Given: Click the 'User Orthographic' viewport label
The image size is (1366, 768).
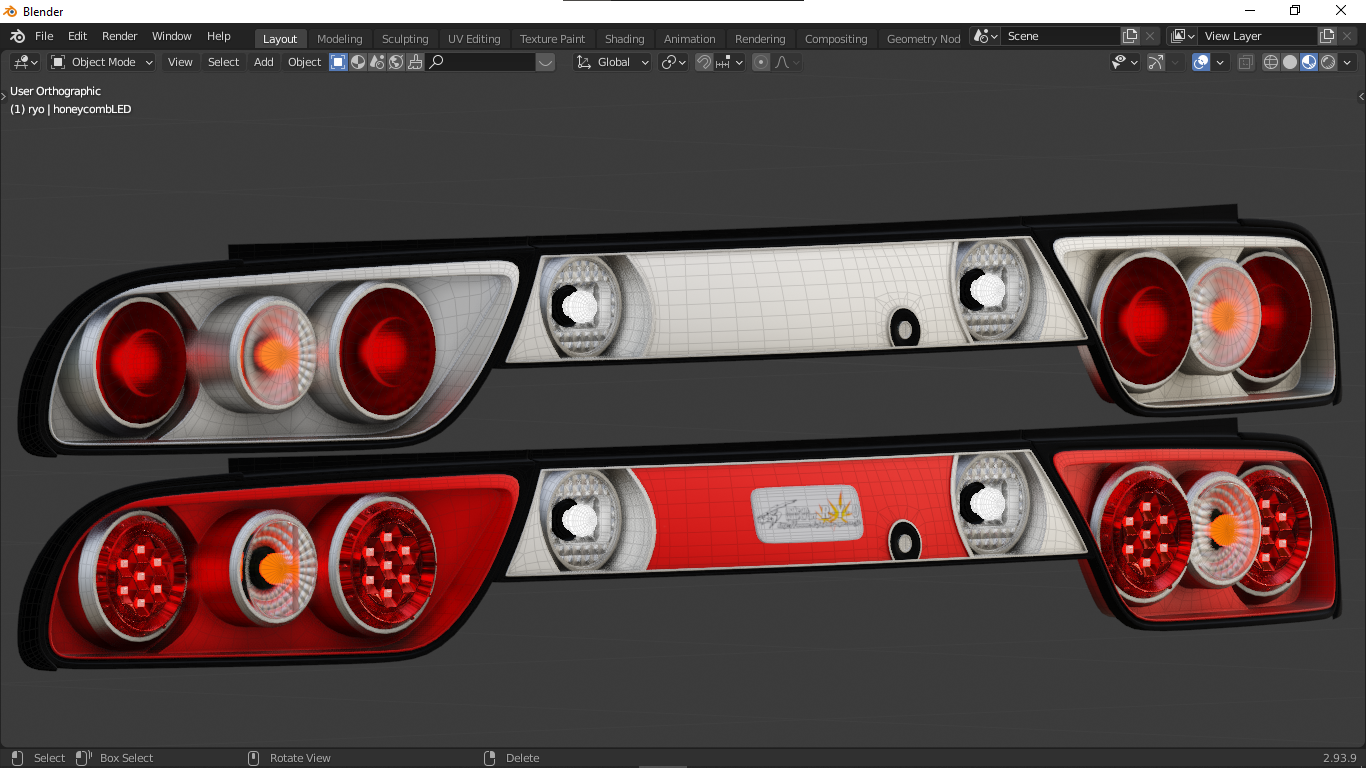Looking at the screenshot, I should [55, 91].
